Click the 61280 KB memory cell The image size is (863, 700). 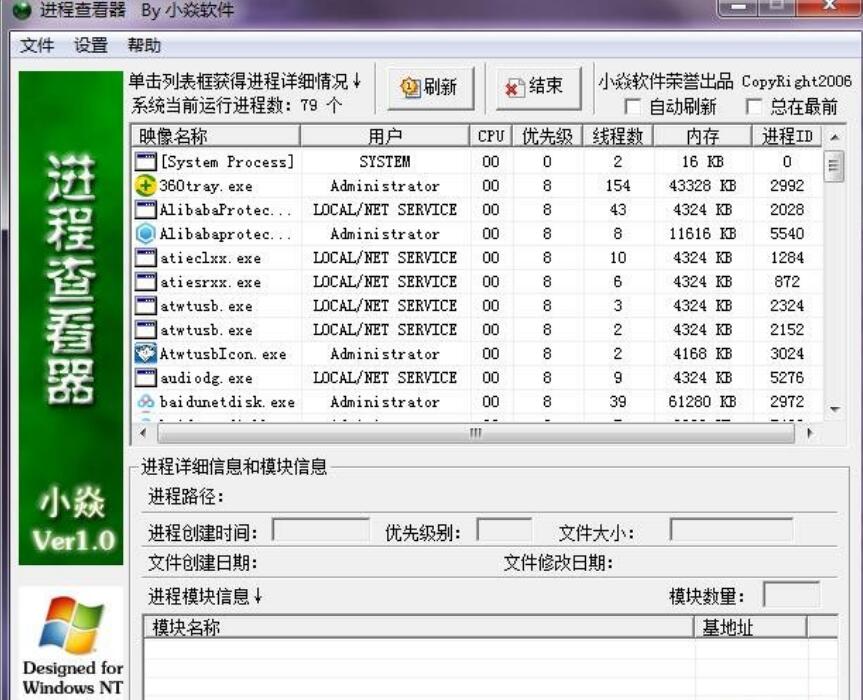point(702,402)
